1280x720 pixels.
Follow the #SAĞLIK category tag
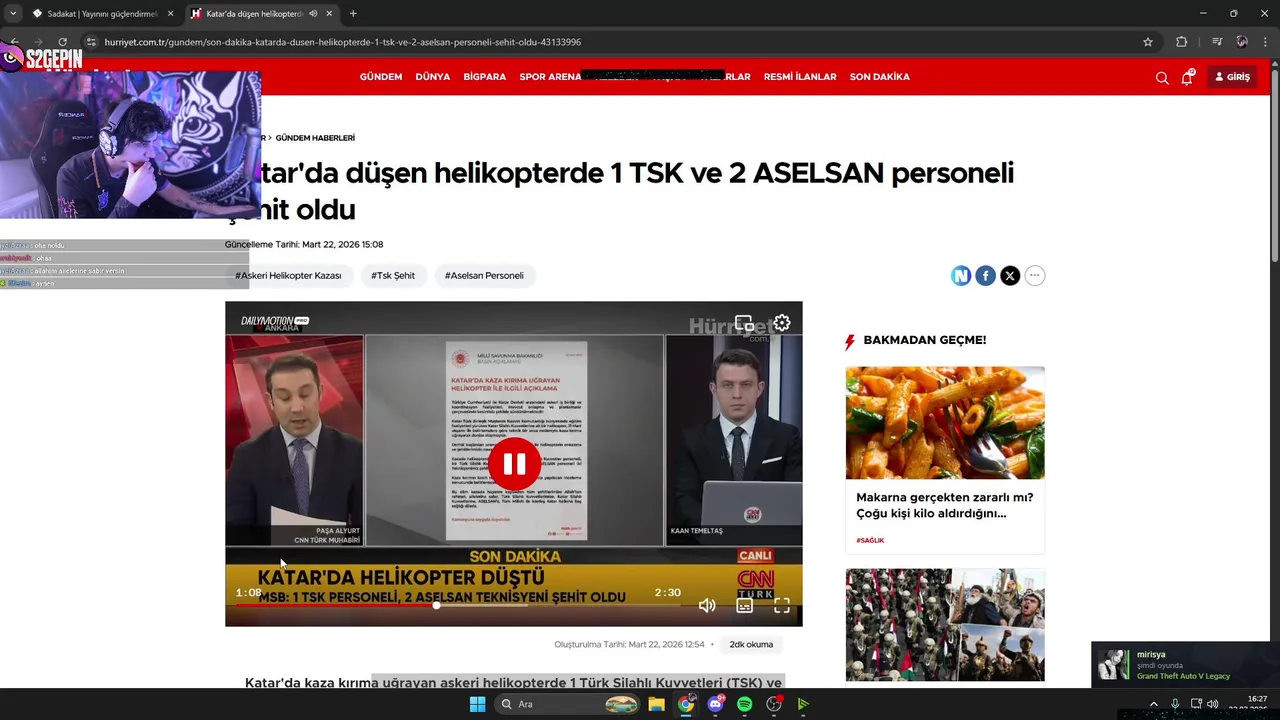point(870,540)
